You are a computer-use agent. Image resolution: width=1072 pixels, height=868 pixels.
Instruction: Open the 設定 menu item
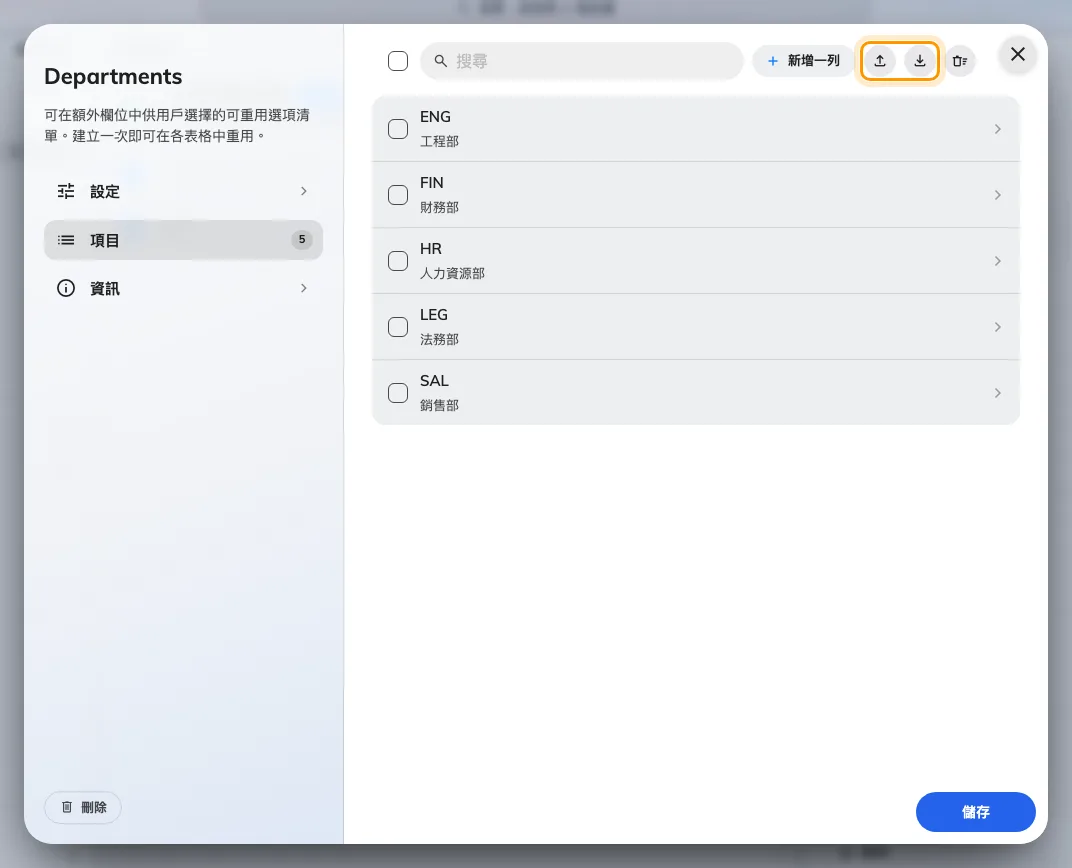[x=183, y=191]
